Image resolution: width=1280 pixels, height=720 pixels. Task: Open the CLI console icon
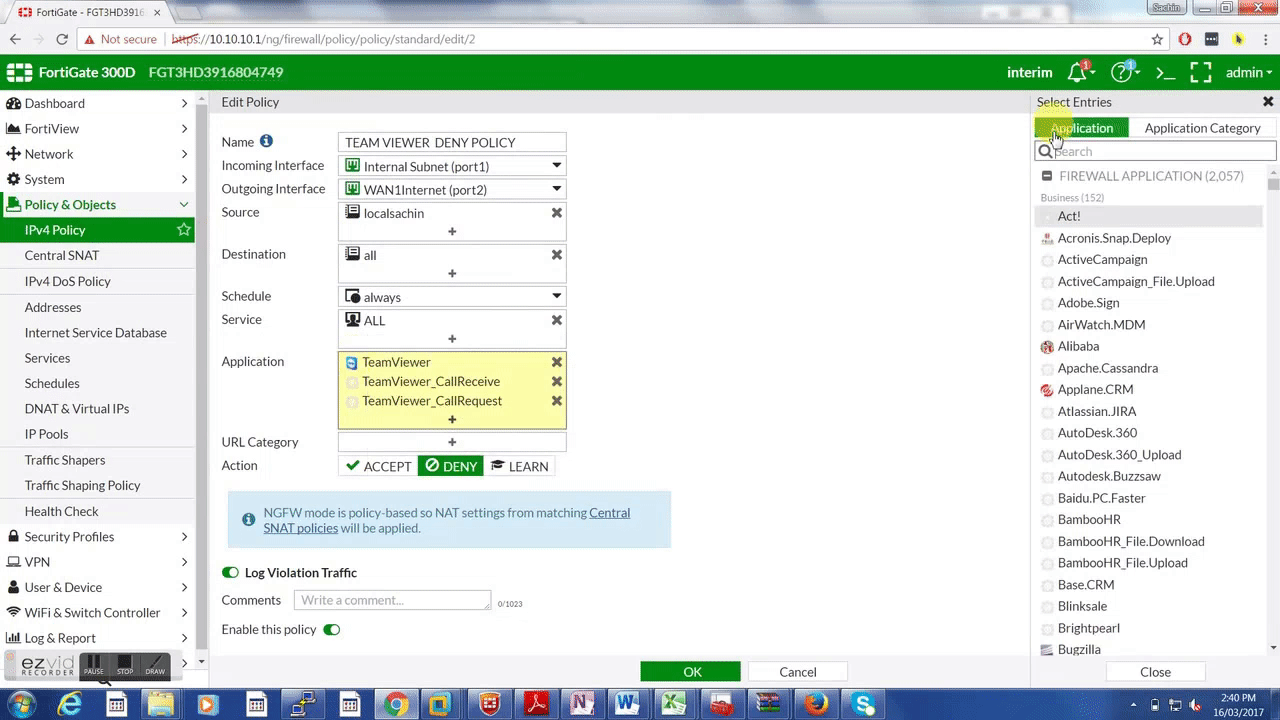coord(1165,73)
